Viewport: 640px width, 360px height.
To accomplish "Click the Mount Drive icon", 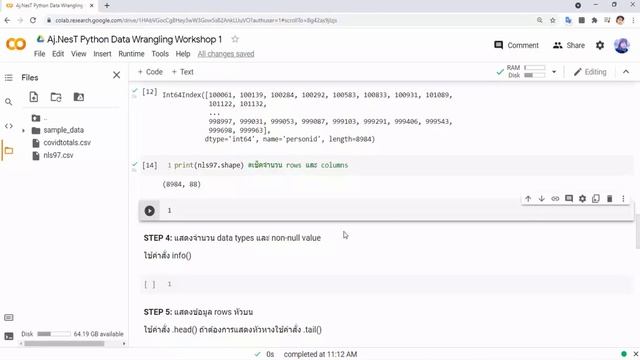I will [x=78, y=97].
